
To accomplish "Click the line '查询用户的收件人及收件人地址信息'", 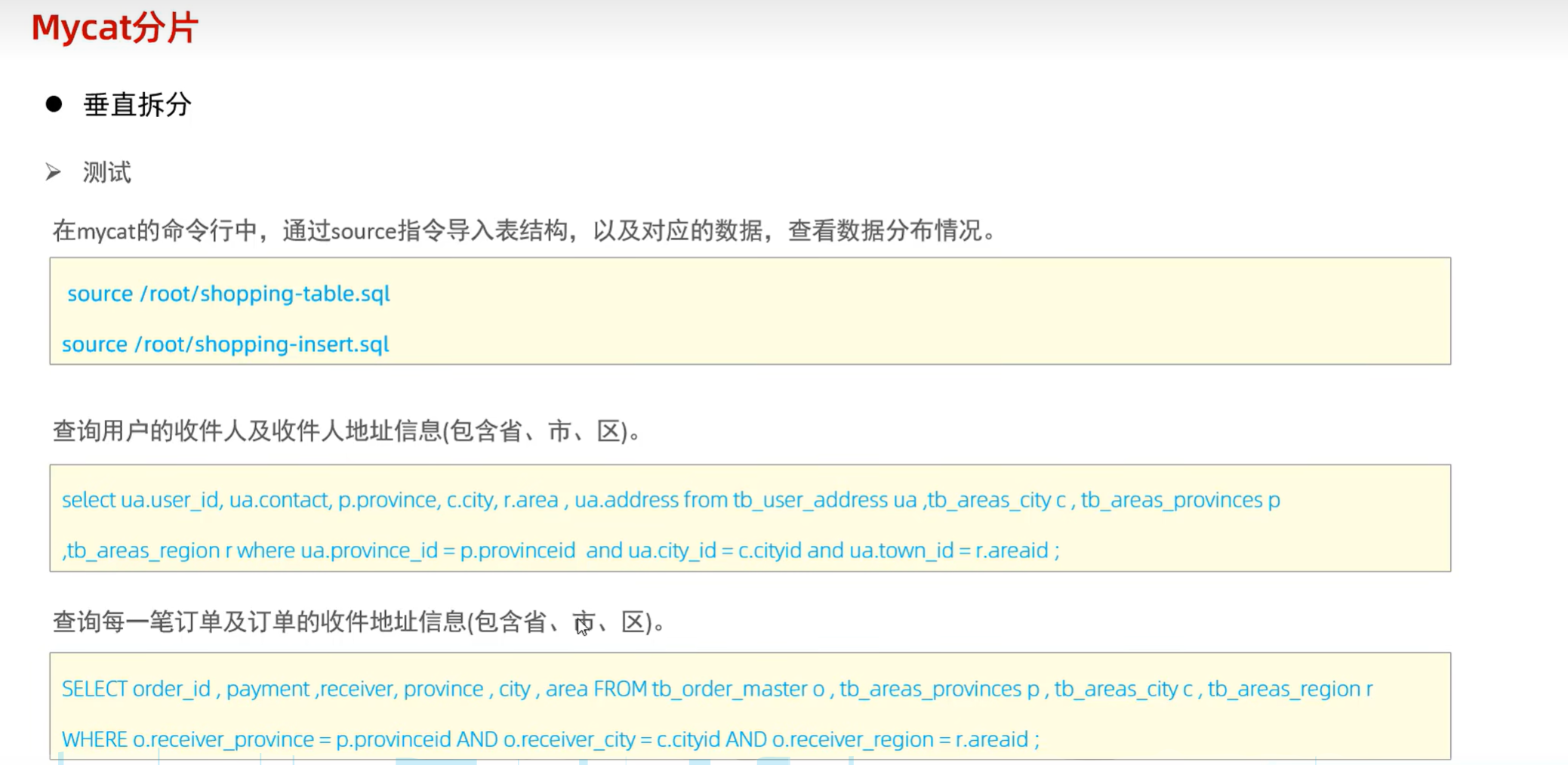I will 347,431.
